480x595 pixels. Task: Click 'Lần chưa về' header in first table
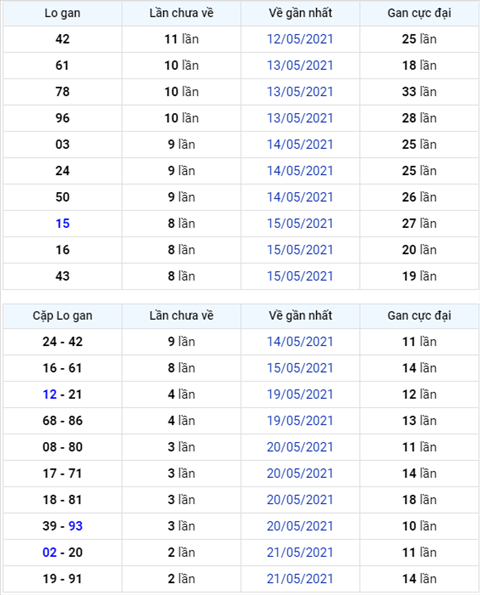[181, 13]
